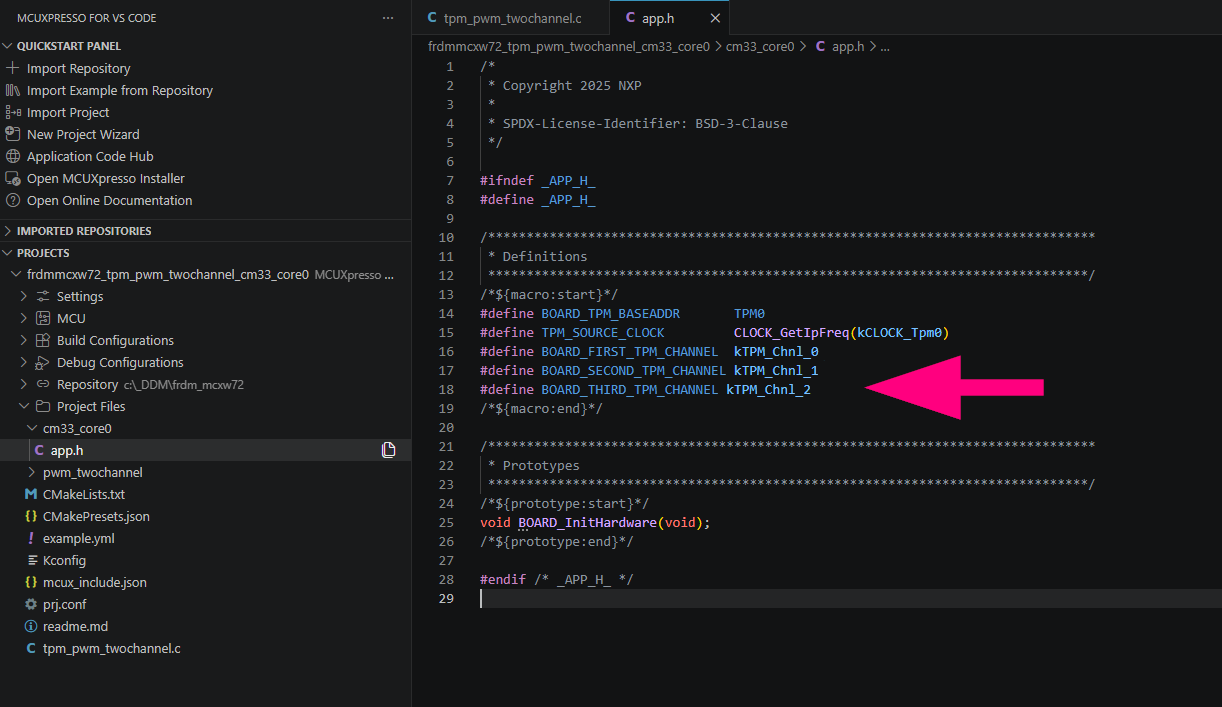Click the MCU chip icon in project tree
The width and height of the screenshot is (1222, 707).
43,318
